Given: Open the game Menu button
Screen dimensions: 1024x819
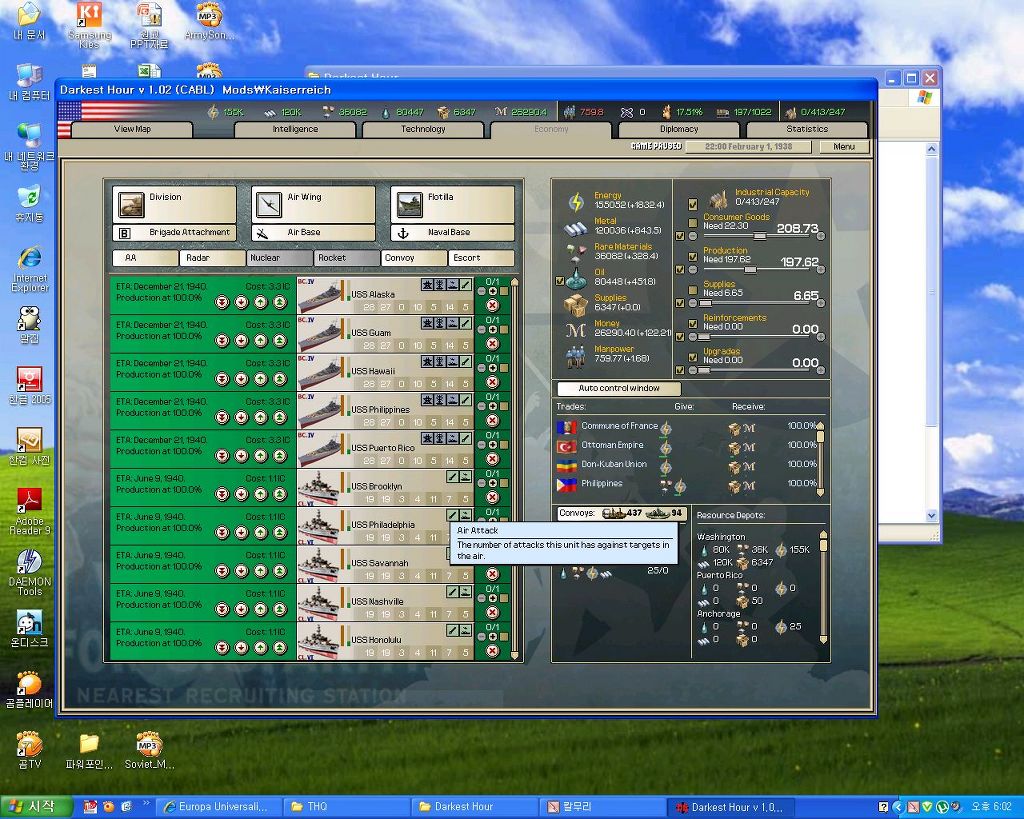Looking at the screenshot, I should 844,147.
